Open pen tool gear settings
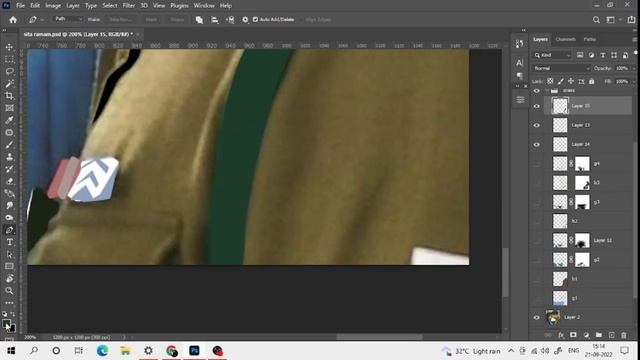 (245, 20)
